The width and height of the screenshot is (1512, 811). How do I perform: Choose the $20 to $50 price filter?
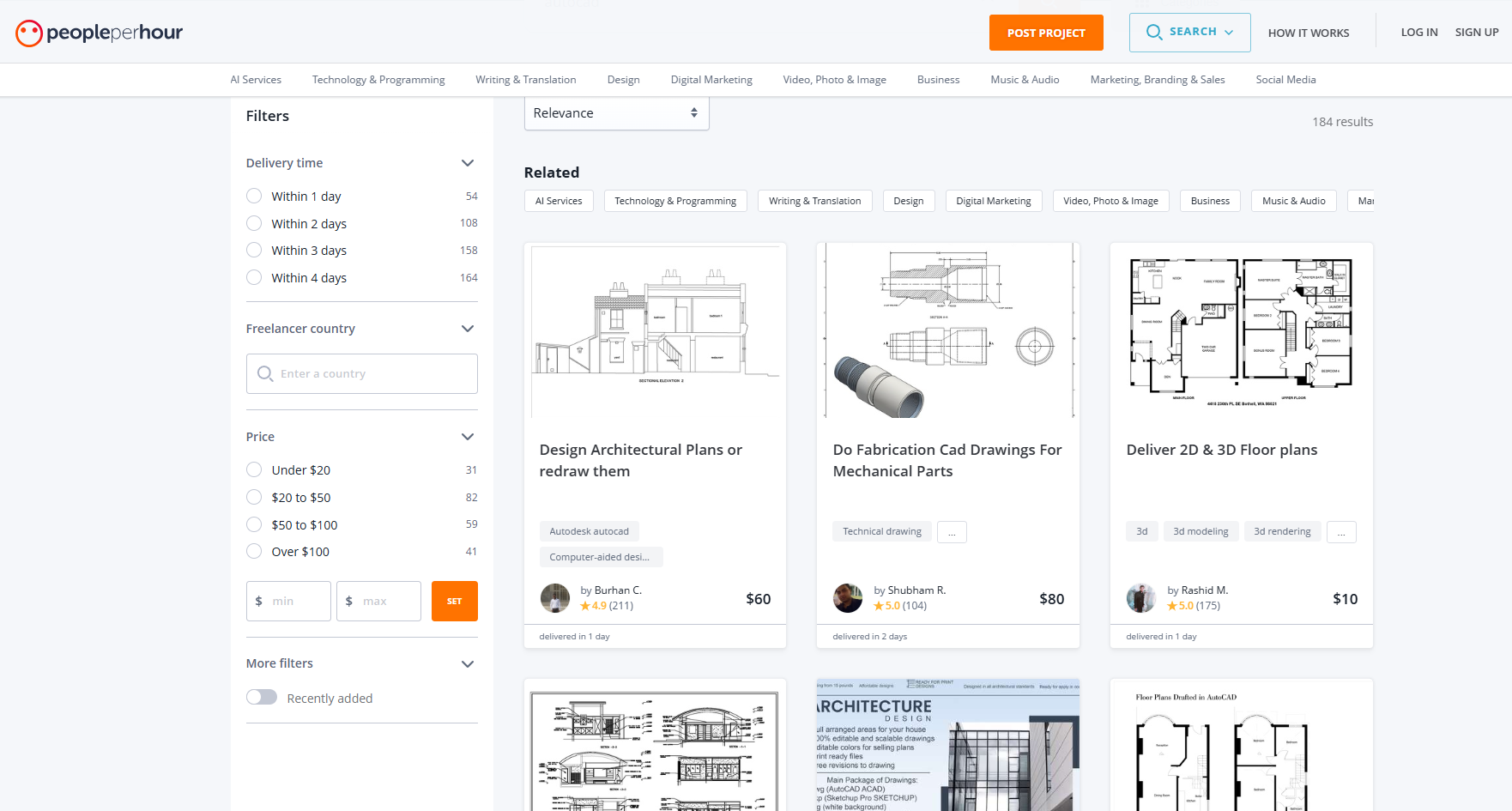click(x=254, y=498)
